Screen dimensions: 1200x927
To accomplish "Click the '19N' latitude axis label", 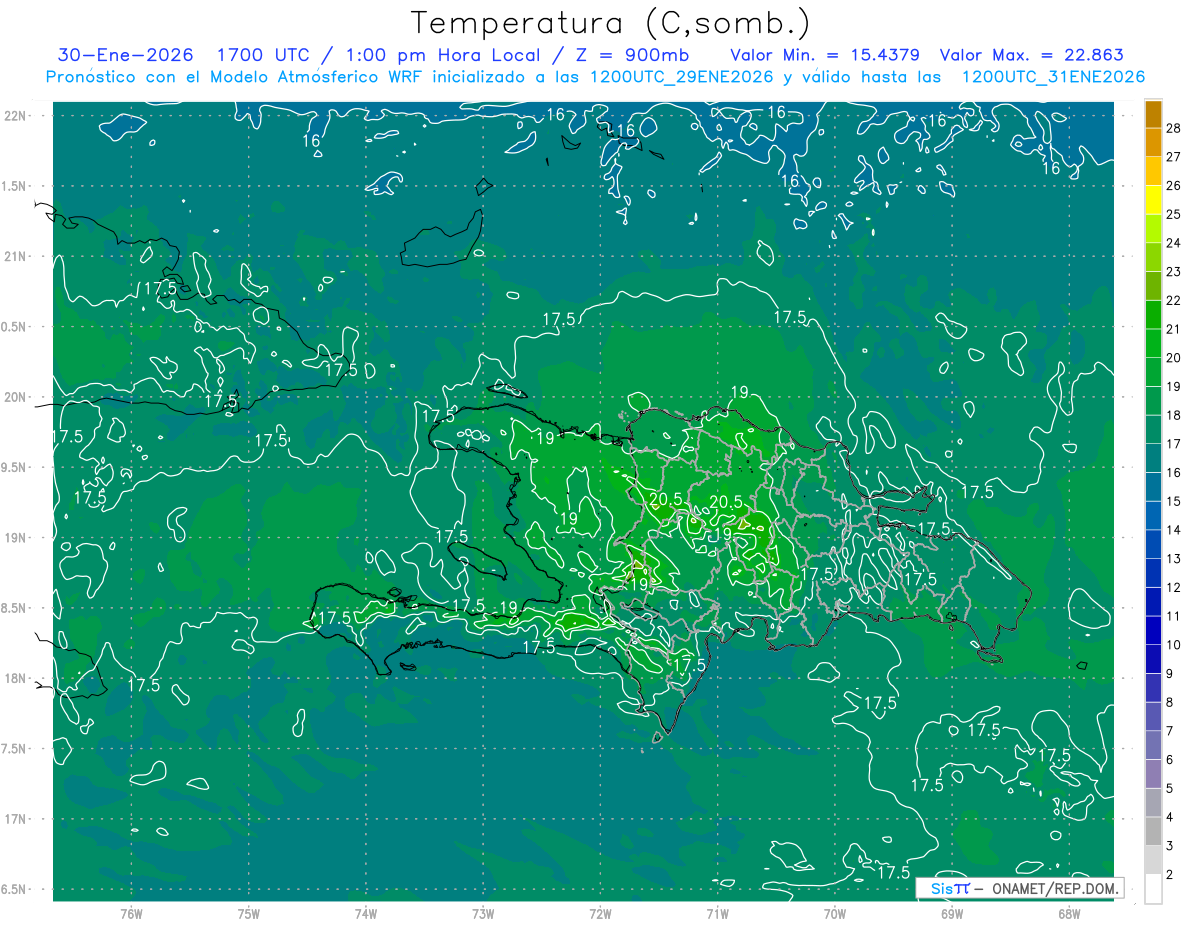I will click(14, 538).
